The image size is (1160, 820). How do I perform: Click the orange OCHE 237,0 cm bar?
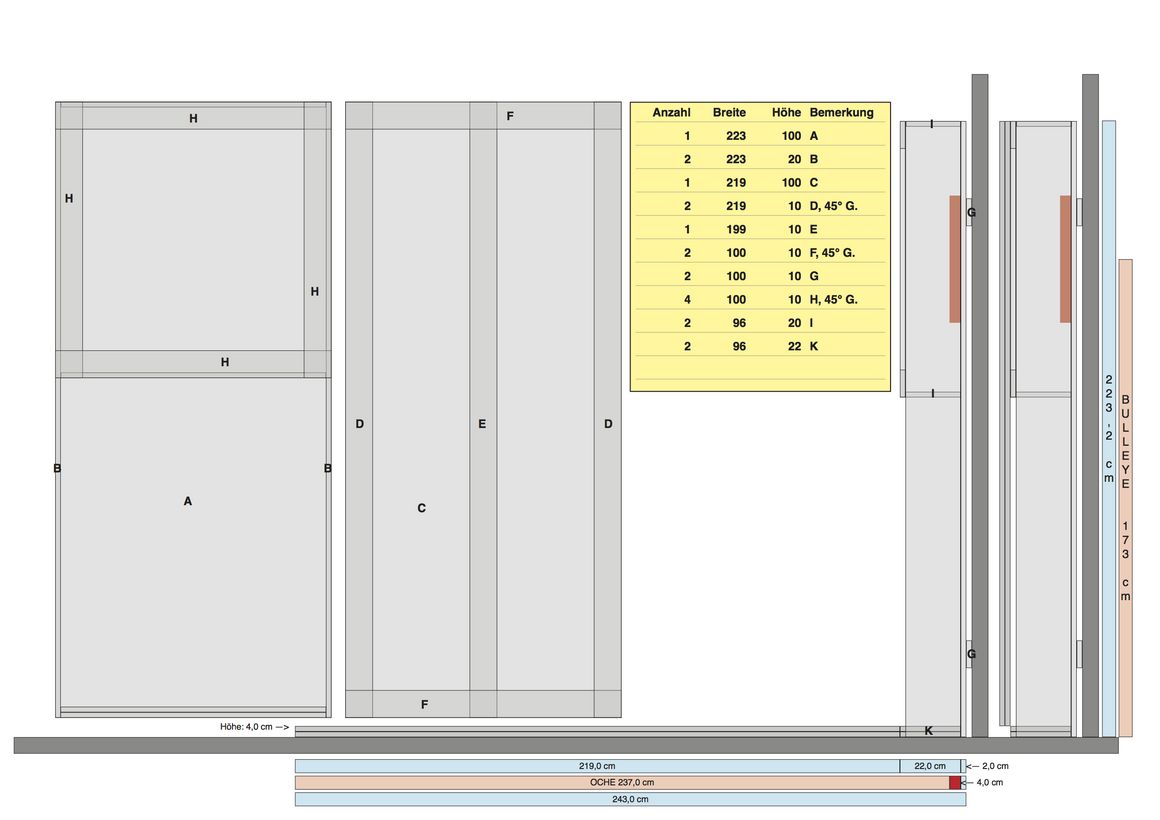[620, 782]
